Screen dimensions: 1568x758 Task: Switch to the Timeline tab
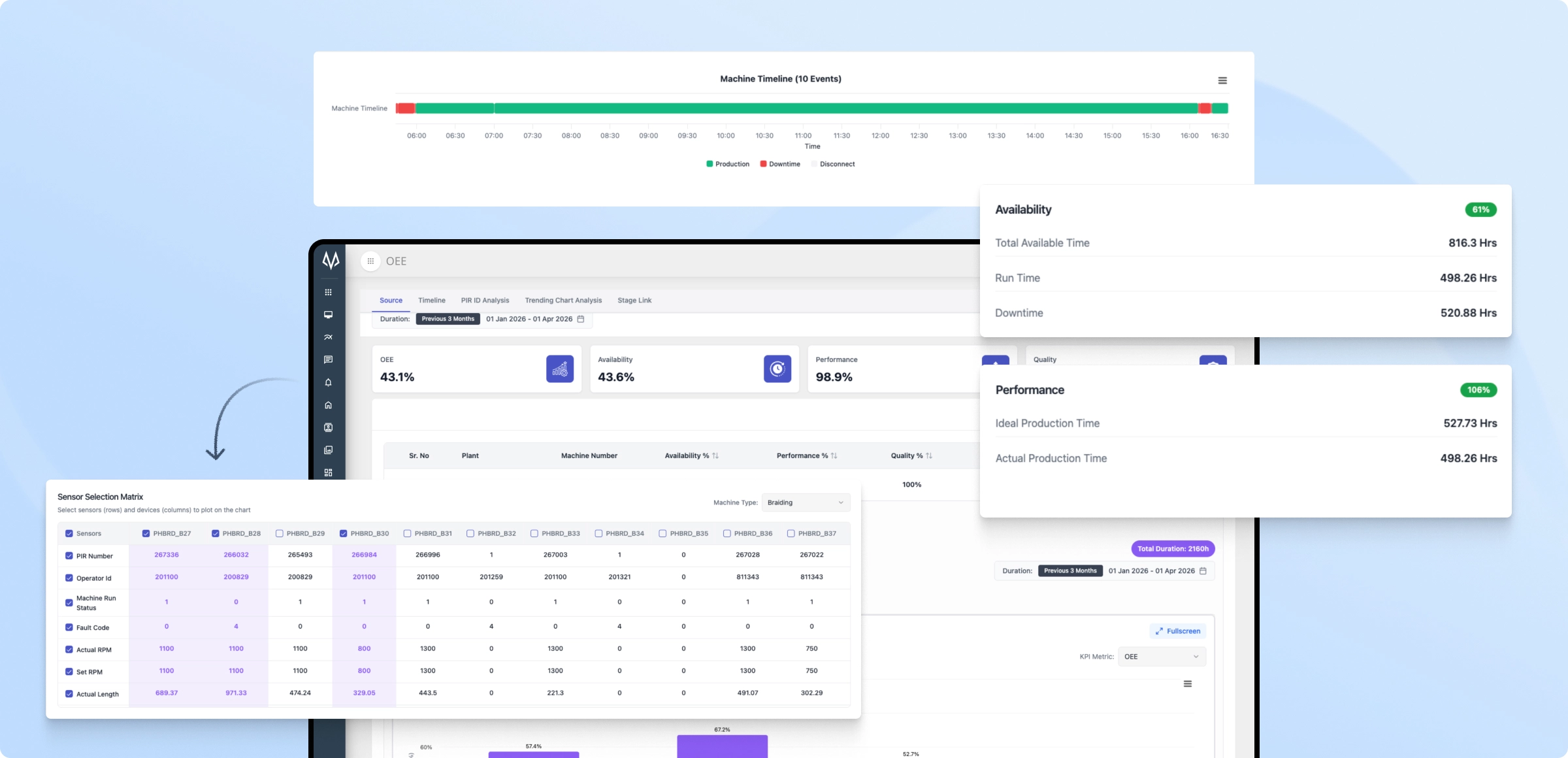(431, 301)
